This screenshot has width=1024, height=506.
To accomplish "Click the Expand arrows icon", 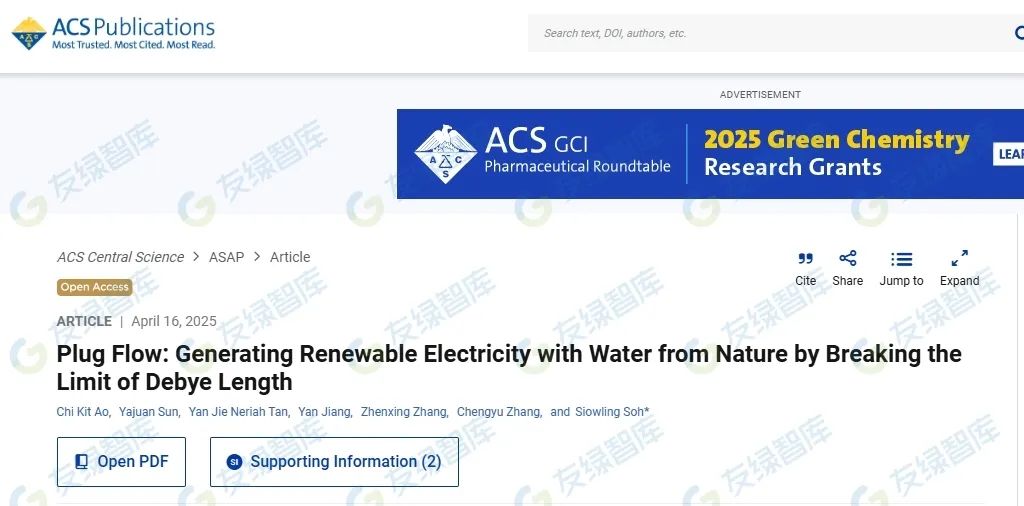I will (959, 259).
